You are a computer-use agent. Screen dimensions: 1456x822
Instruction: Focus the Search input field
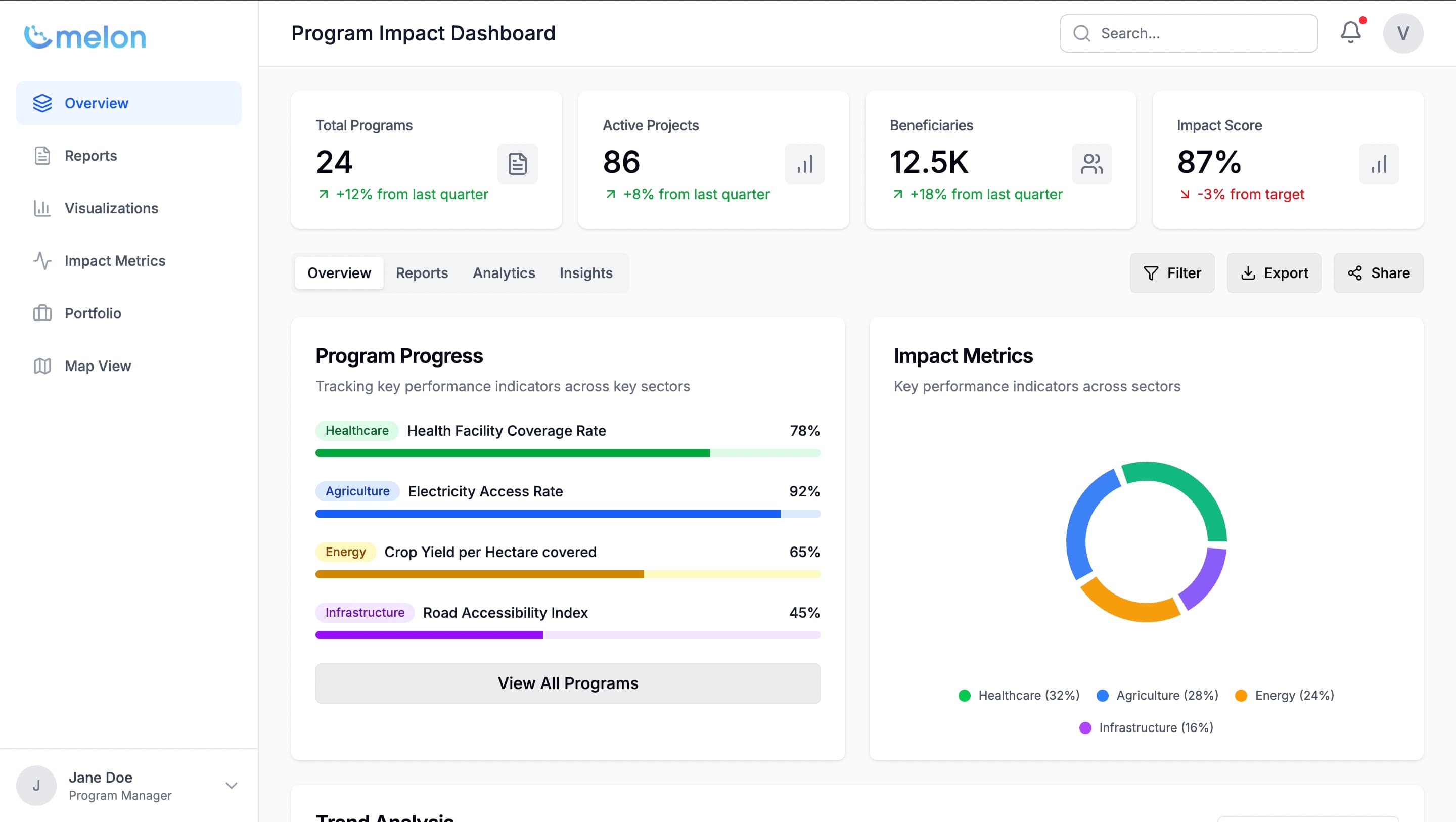pos(1189,33)
